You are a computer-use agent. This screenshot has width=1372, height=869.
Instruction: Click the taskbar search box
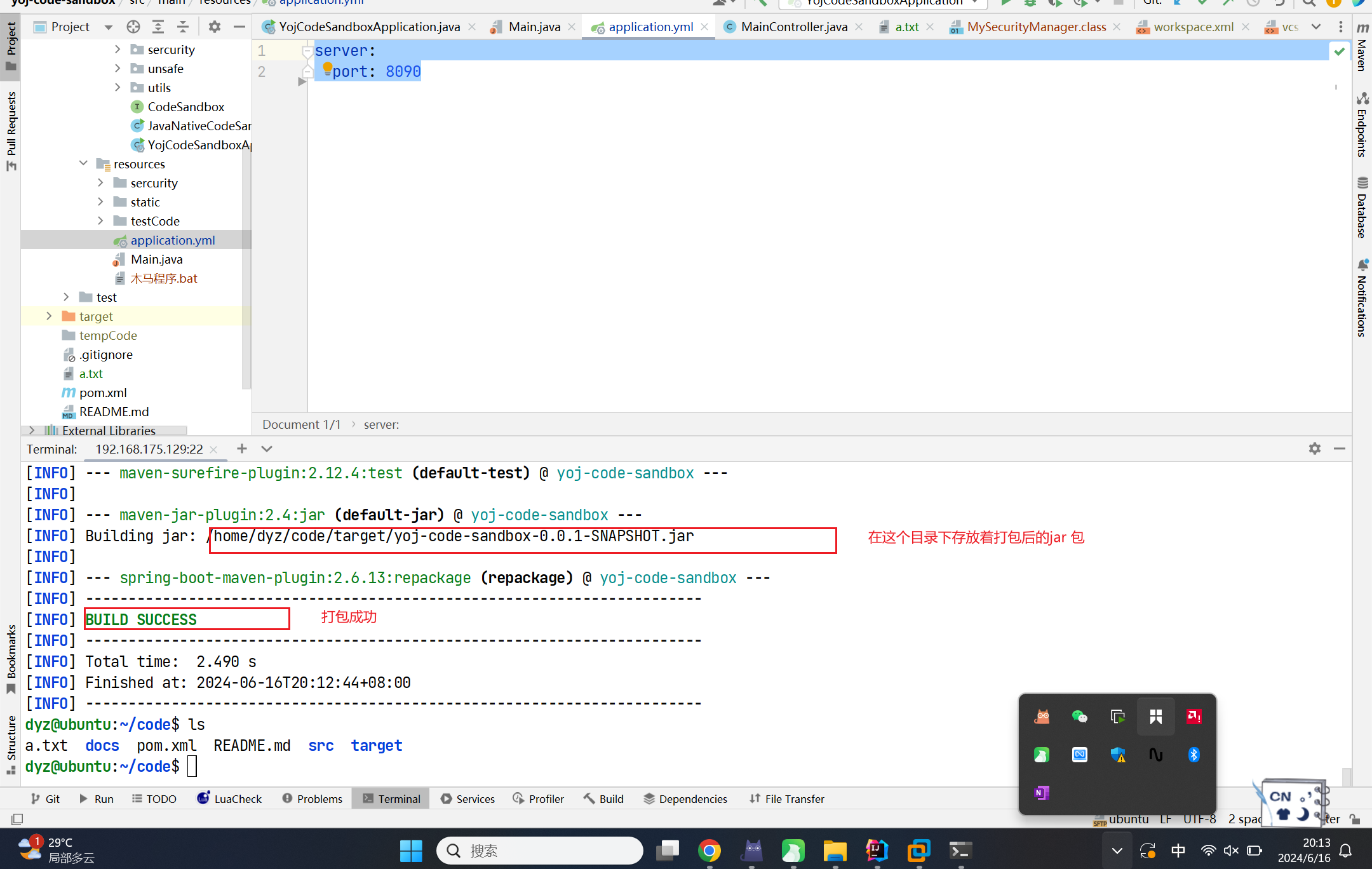click(x=539, y=851)
